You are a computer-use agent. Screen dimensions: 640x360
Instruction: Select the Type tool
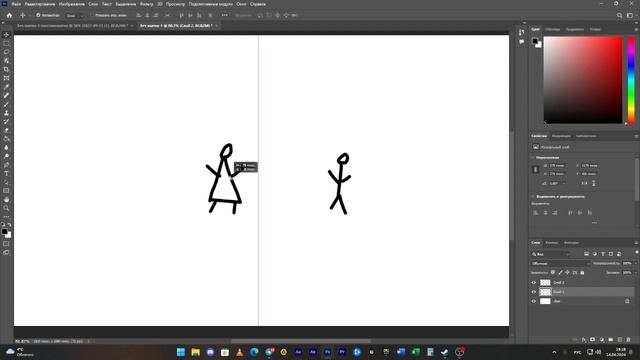6,173
